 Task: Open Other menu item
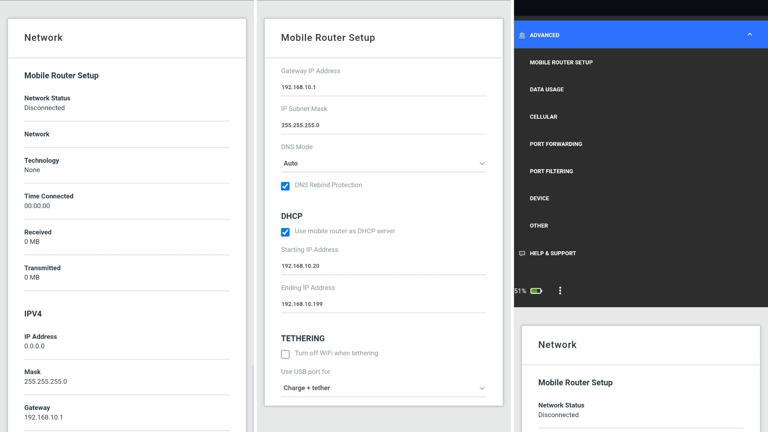[539, 226]
